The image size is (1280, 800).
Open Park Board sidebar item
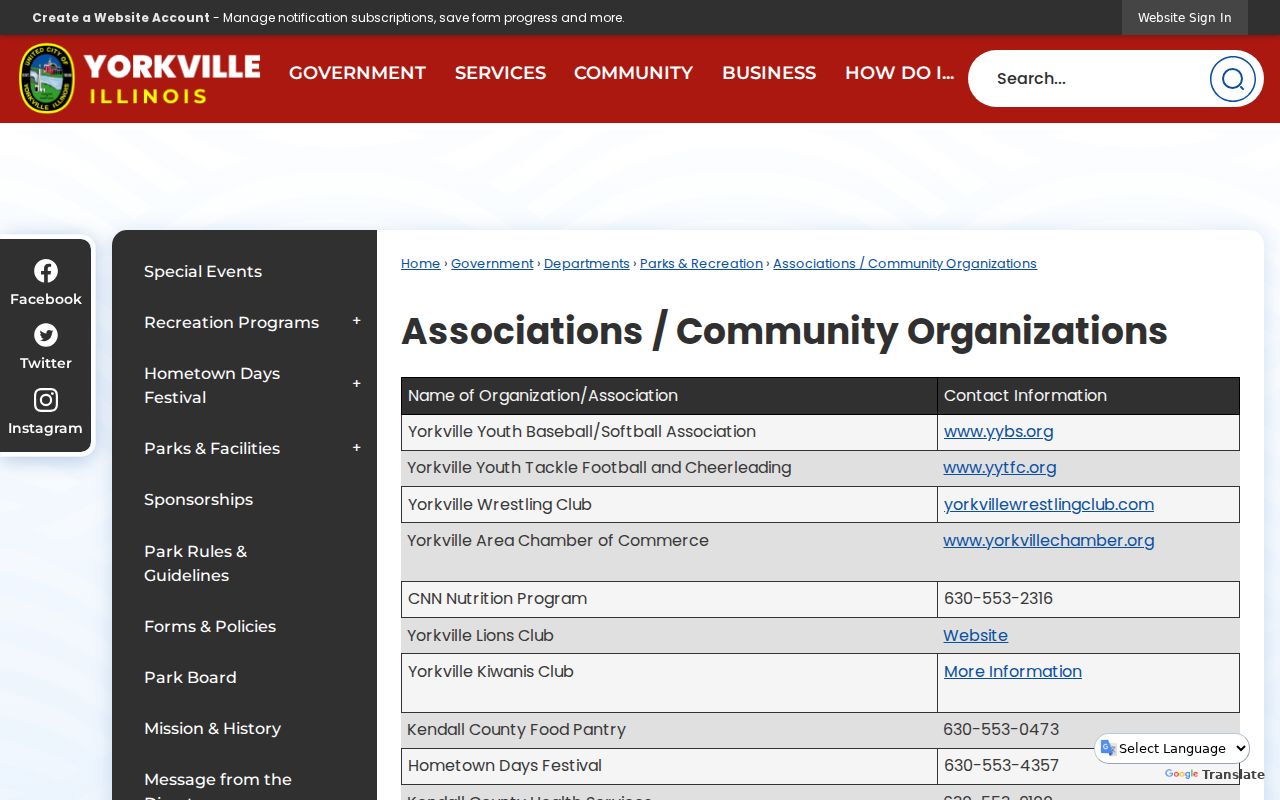pyautogui.click(x=190, y=678)
